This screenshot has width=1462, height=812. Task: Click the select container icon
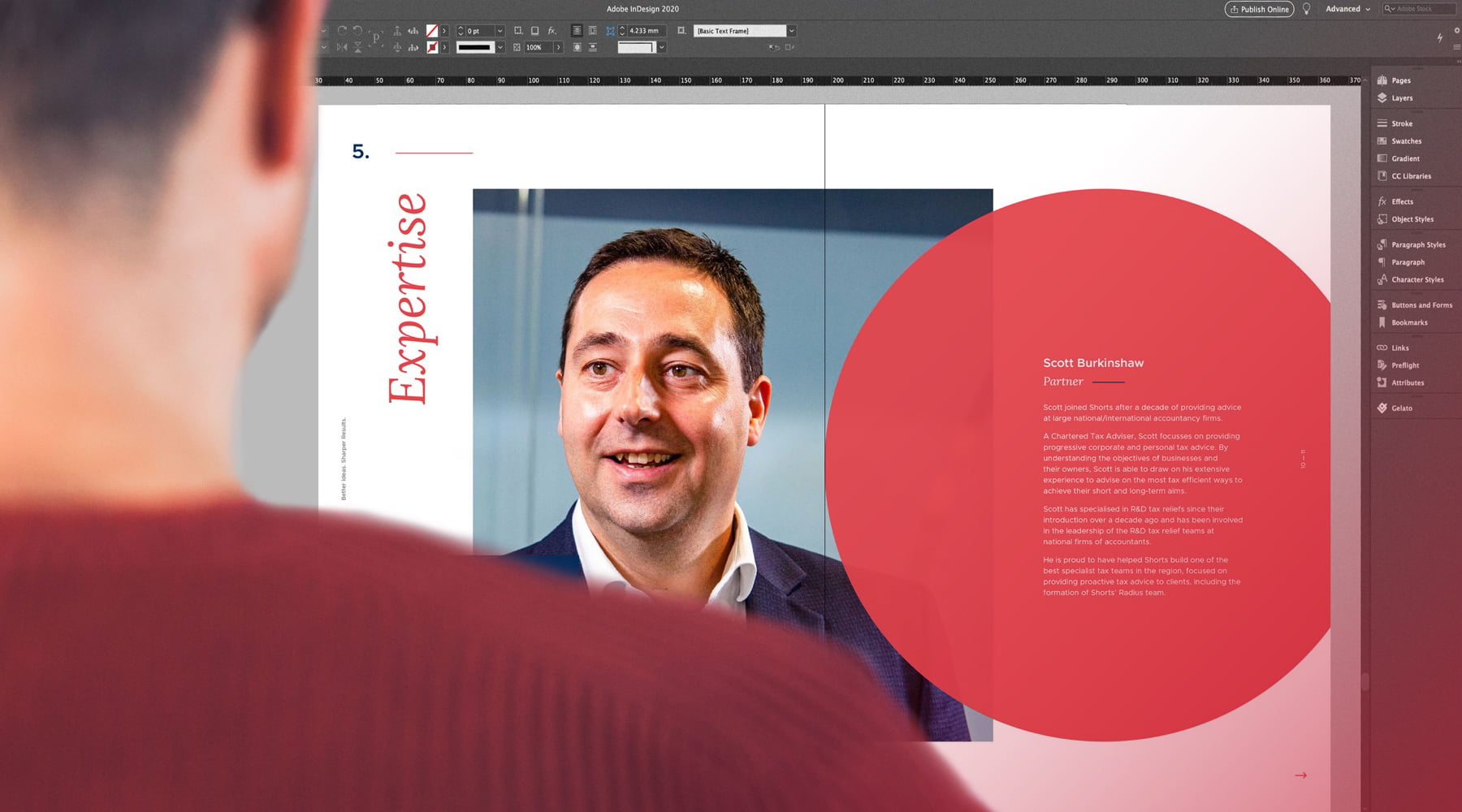coord(397,31)
